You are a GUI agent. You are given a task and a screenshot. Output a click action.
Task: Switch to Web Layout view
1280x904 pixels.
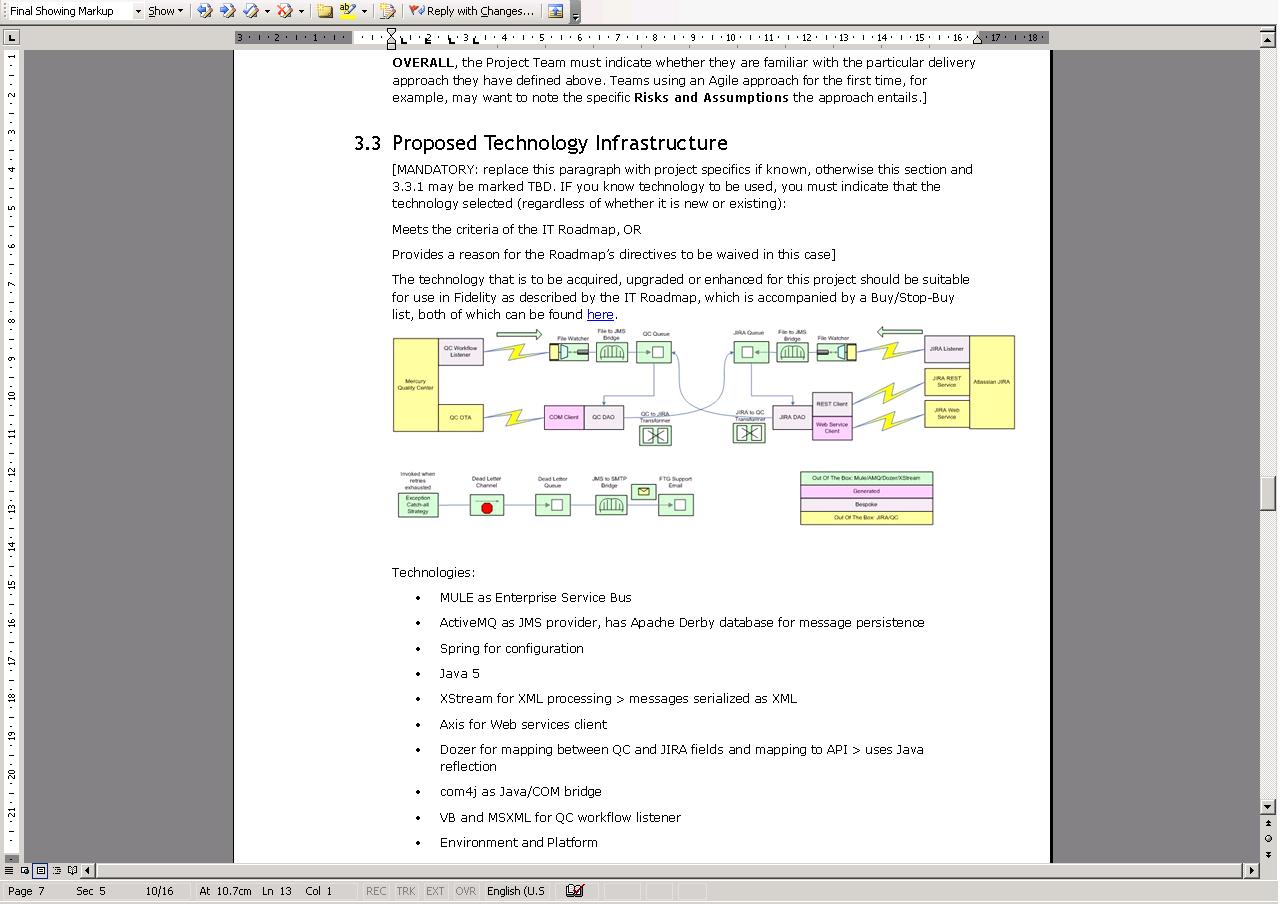pos(24,870)
